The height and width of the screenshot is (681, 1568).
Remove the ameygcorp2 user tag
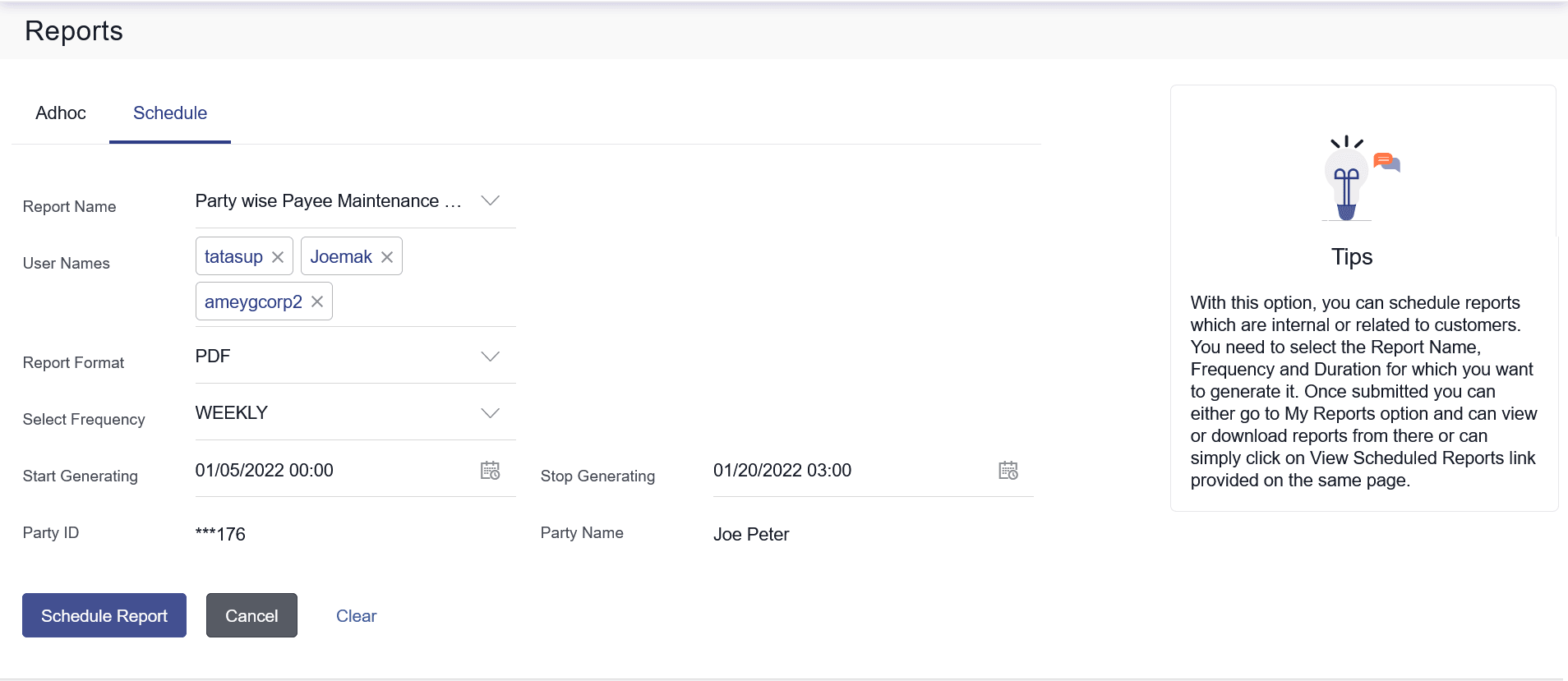pyautogui.click(x=317, y=302)
